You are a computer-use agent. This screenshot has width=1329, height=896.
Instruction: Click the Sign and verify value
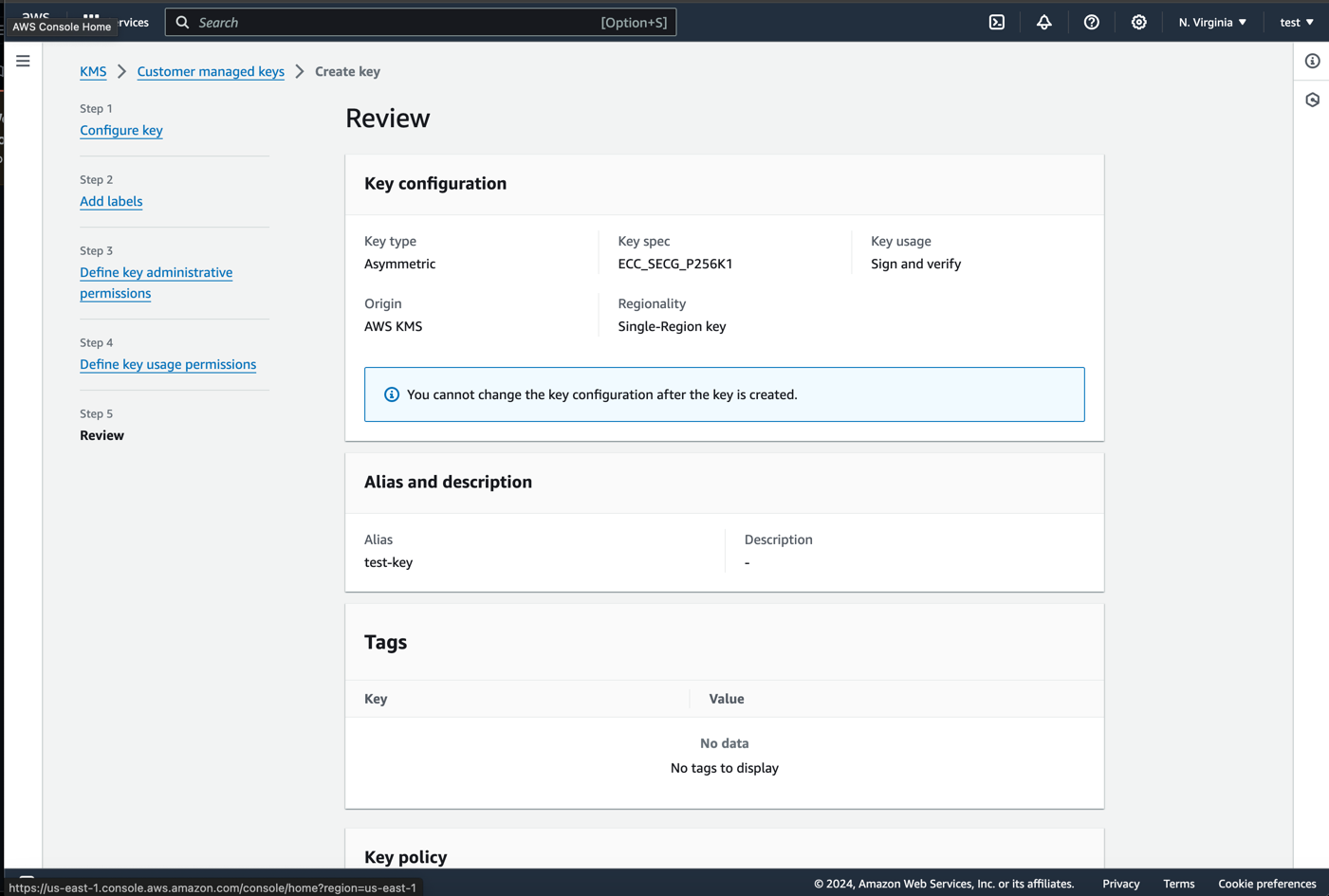tap(916, 264)
